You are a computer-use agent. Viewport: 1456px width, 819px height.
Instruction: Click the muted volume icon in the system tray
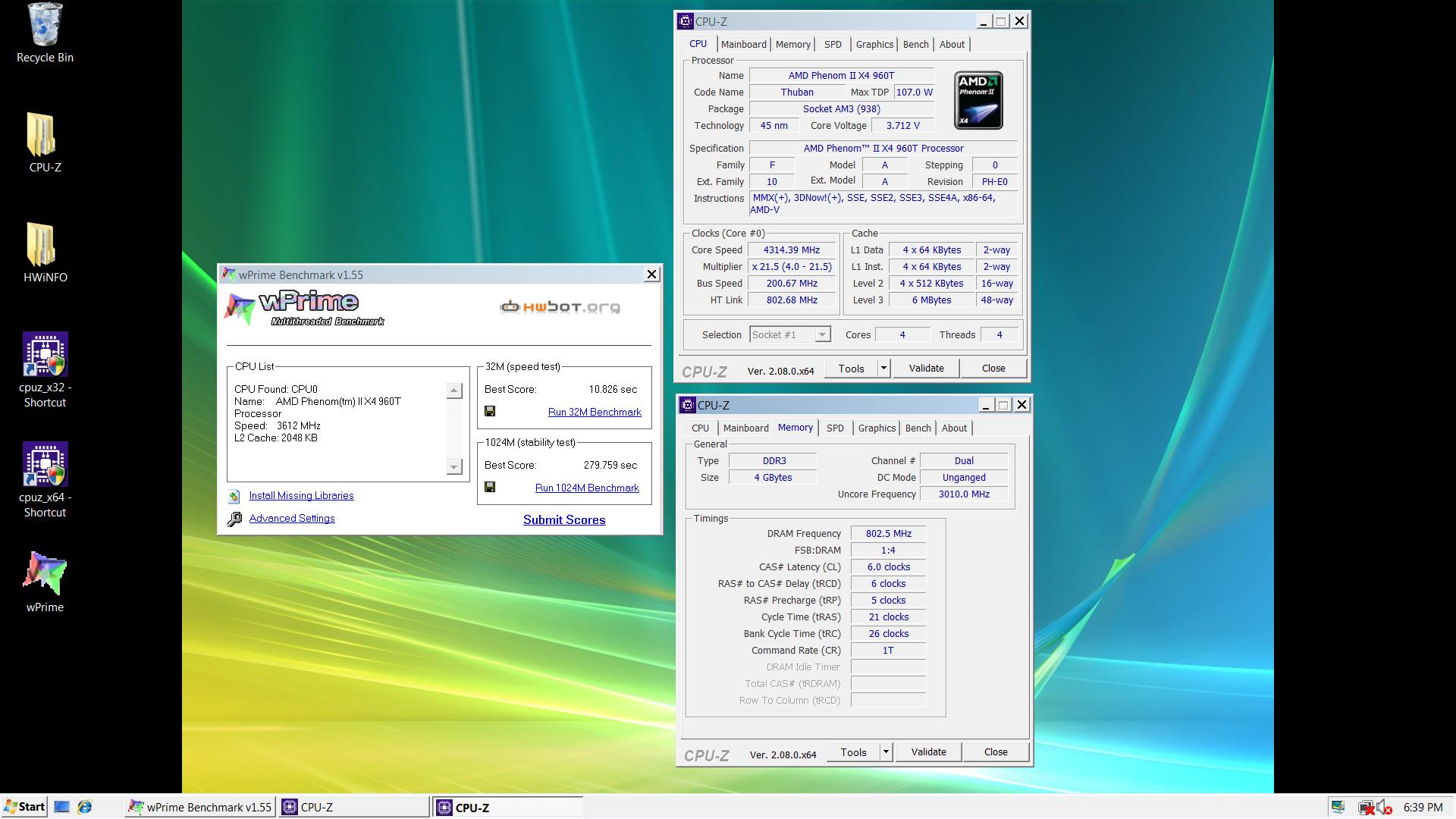1384,808
